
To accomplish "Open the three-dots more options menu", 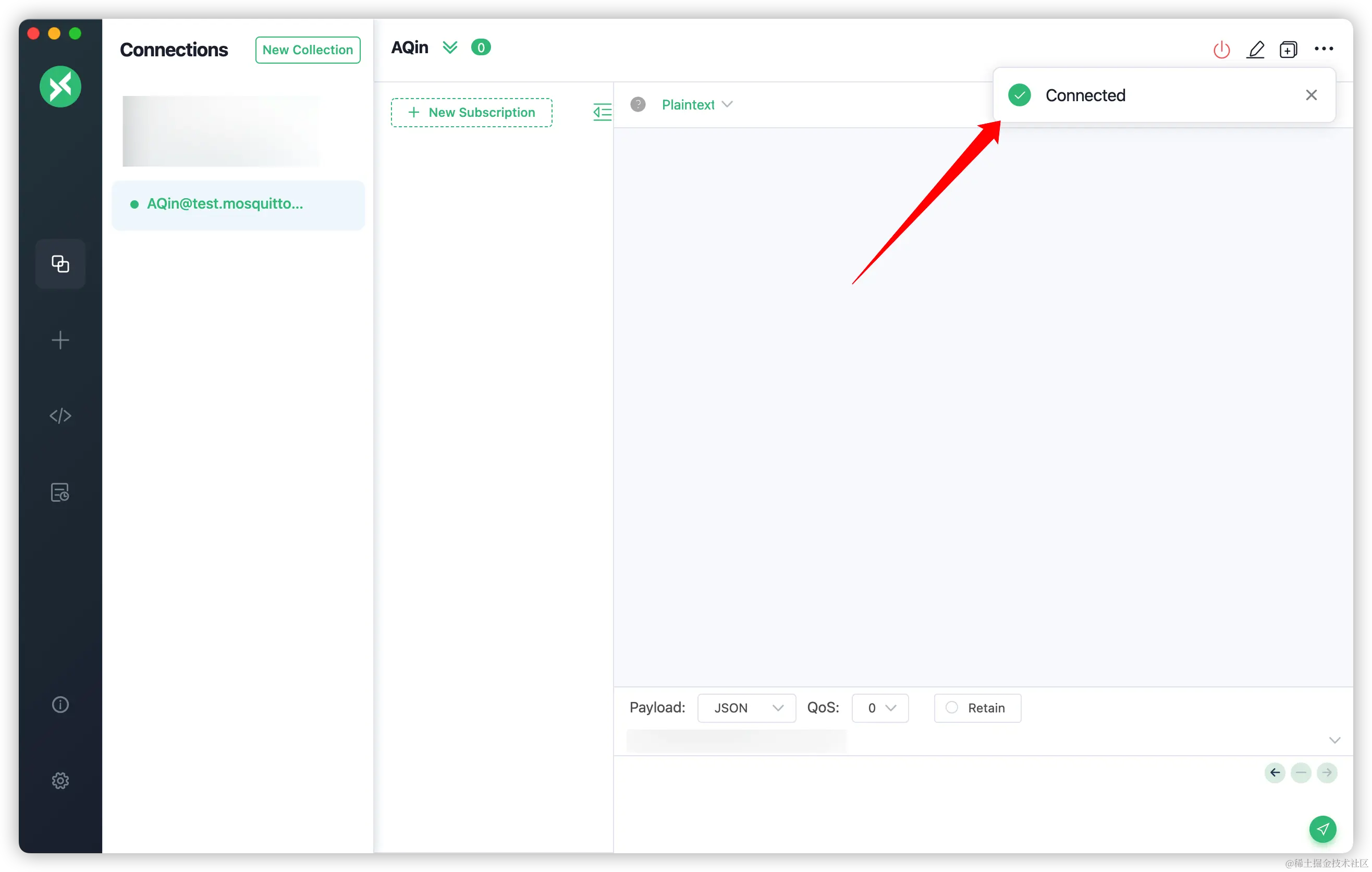I will pos(1323,49).
